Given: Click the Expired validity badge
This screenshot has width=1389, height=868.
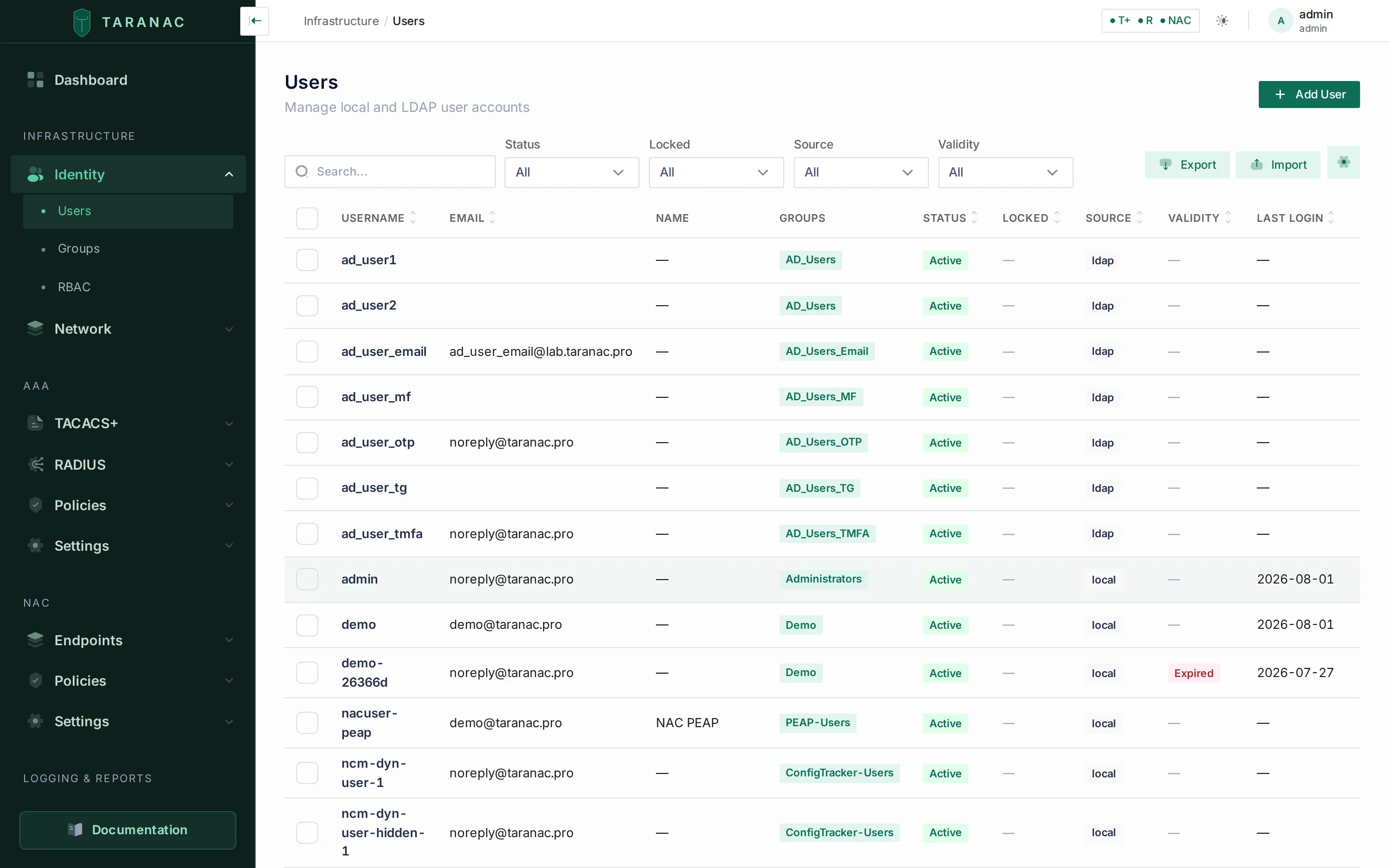Looking at the screenshot, I should click(1193, 673).
